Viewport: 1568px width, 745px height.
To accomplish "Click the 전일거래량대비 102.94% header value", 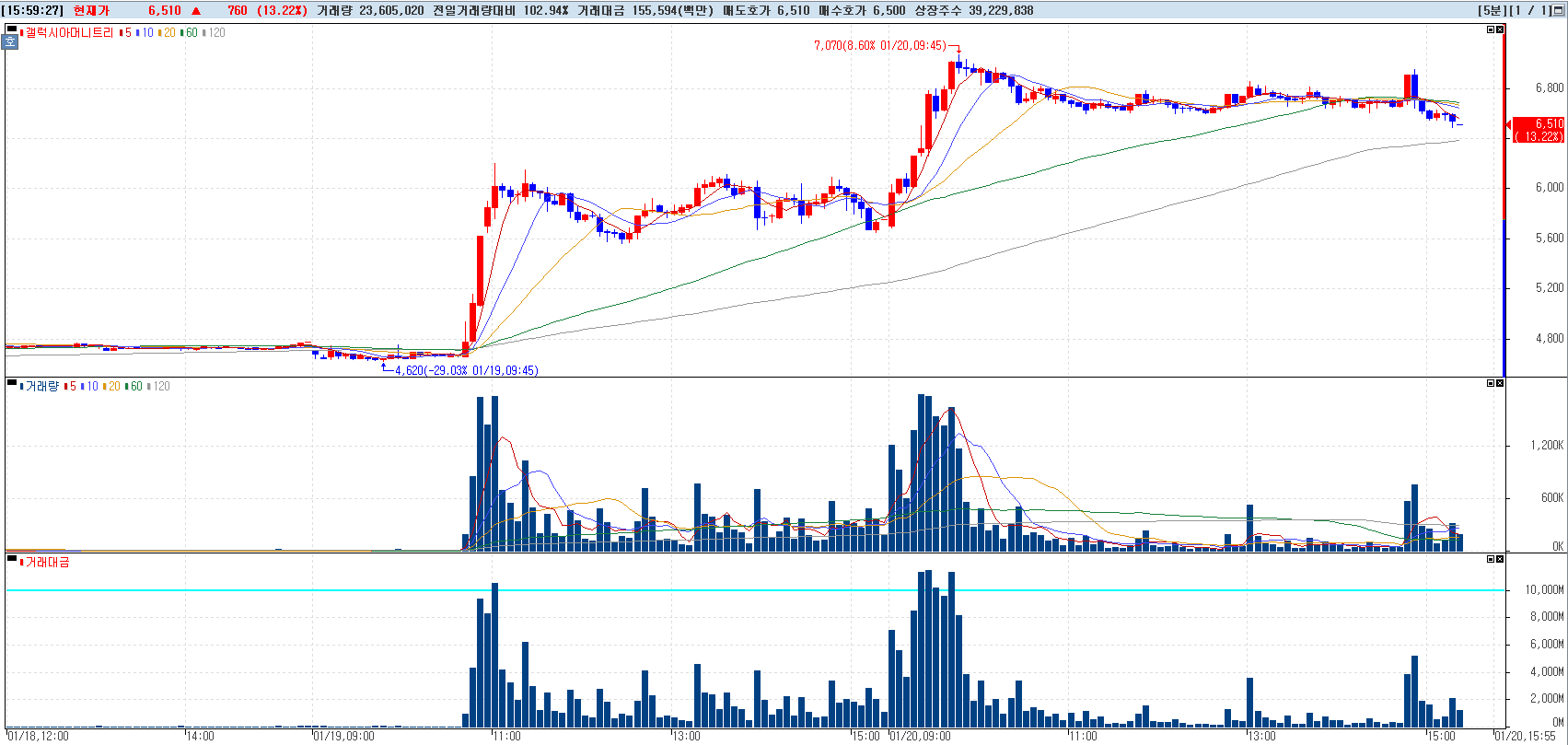I will [x=501, y=10].
